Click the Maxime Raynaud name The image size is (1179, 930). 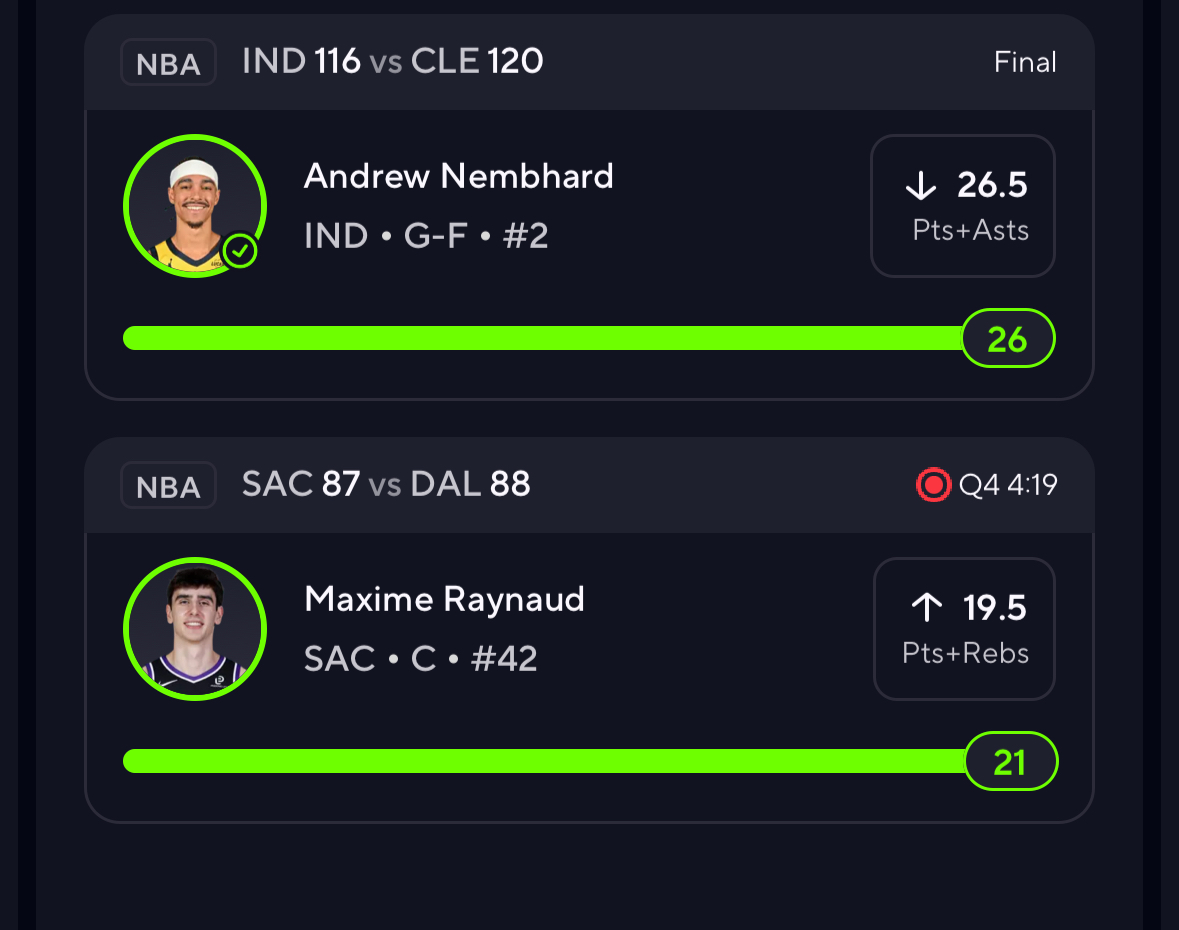tap(444, 600)
